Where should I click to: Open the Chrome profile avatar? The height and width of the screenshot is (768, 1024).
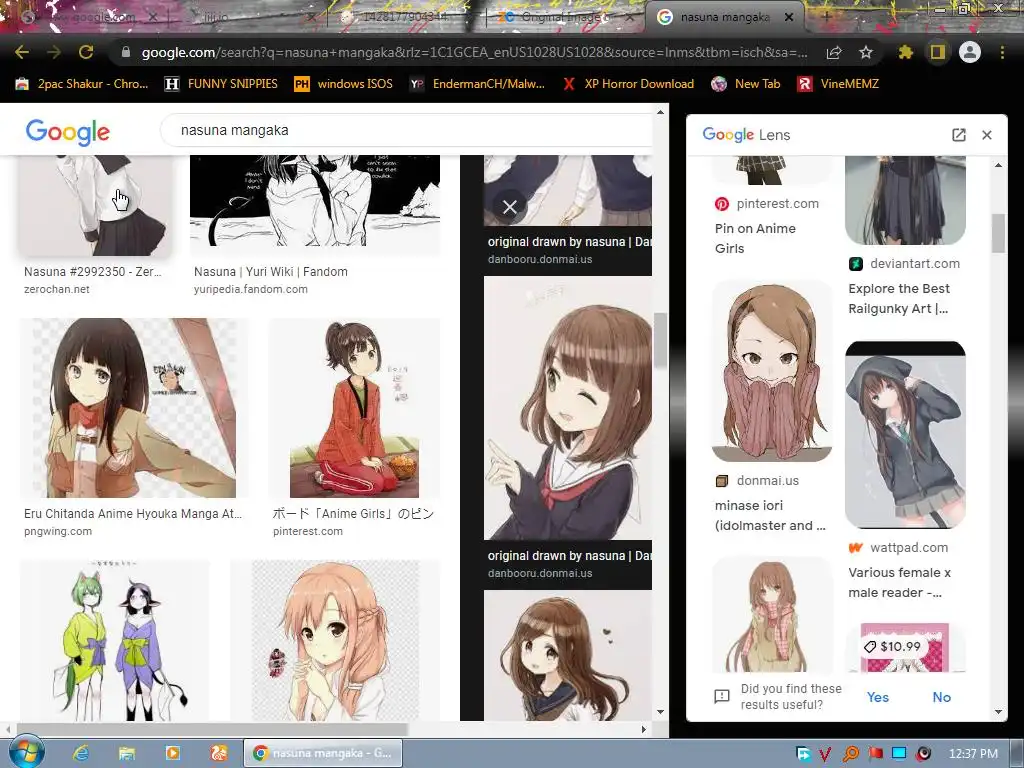click(970, 52)
